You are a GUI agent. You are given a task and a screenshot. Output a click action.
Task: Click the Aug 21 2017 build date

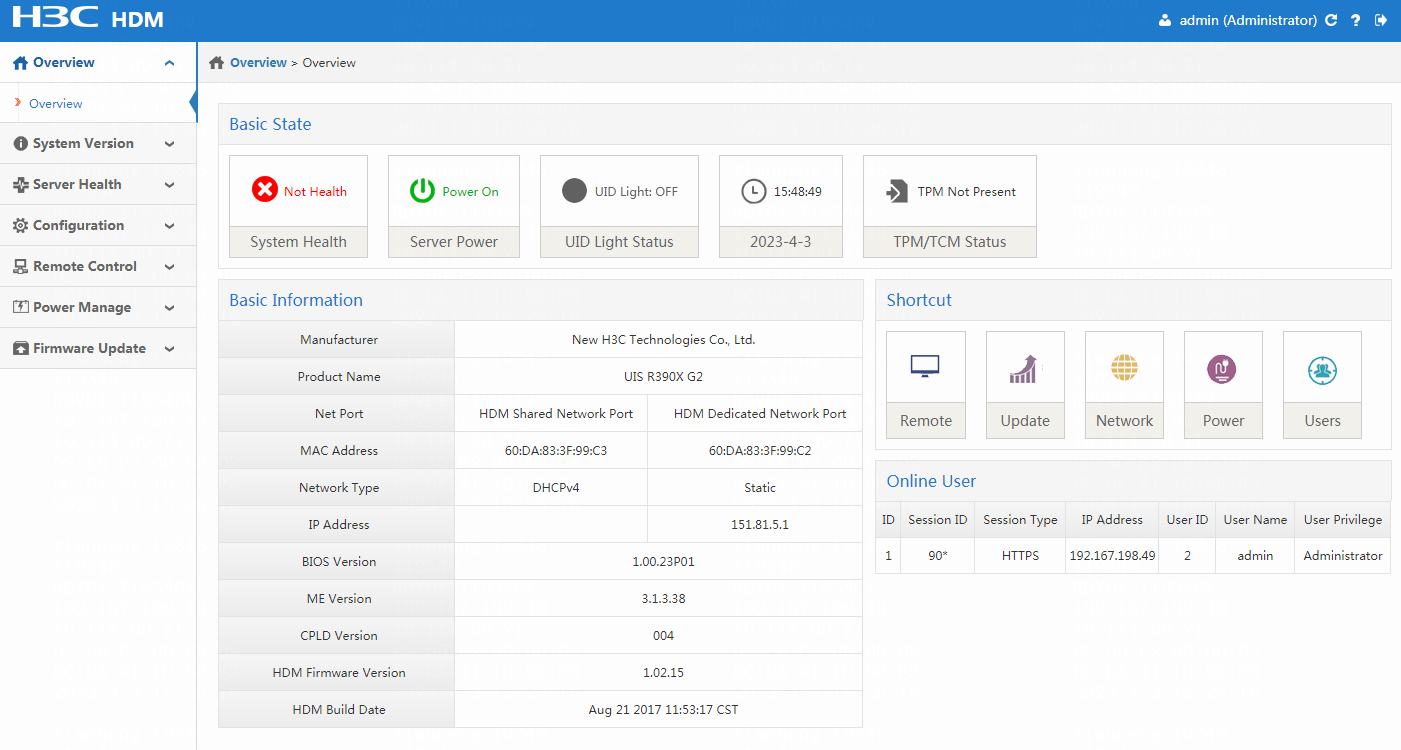pyautogui.click(x=663, y=710)
